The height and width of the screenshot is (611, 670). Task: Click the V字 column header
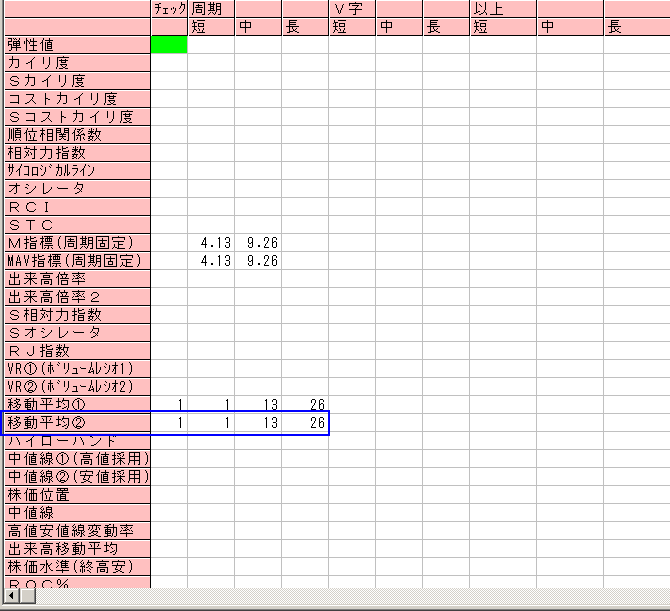[352, 9]
